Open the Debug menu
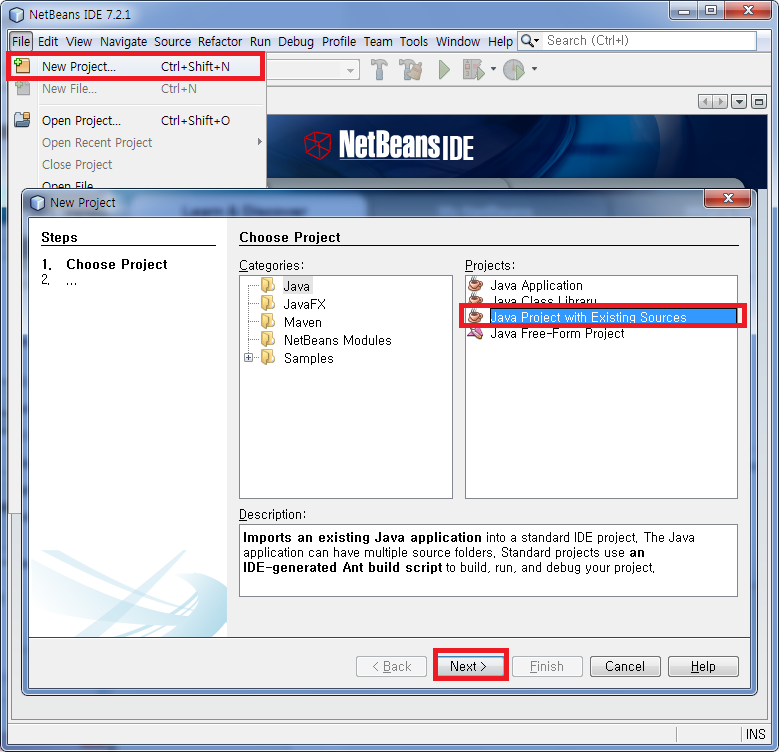The image size is (779, 752). (296, 41)
